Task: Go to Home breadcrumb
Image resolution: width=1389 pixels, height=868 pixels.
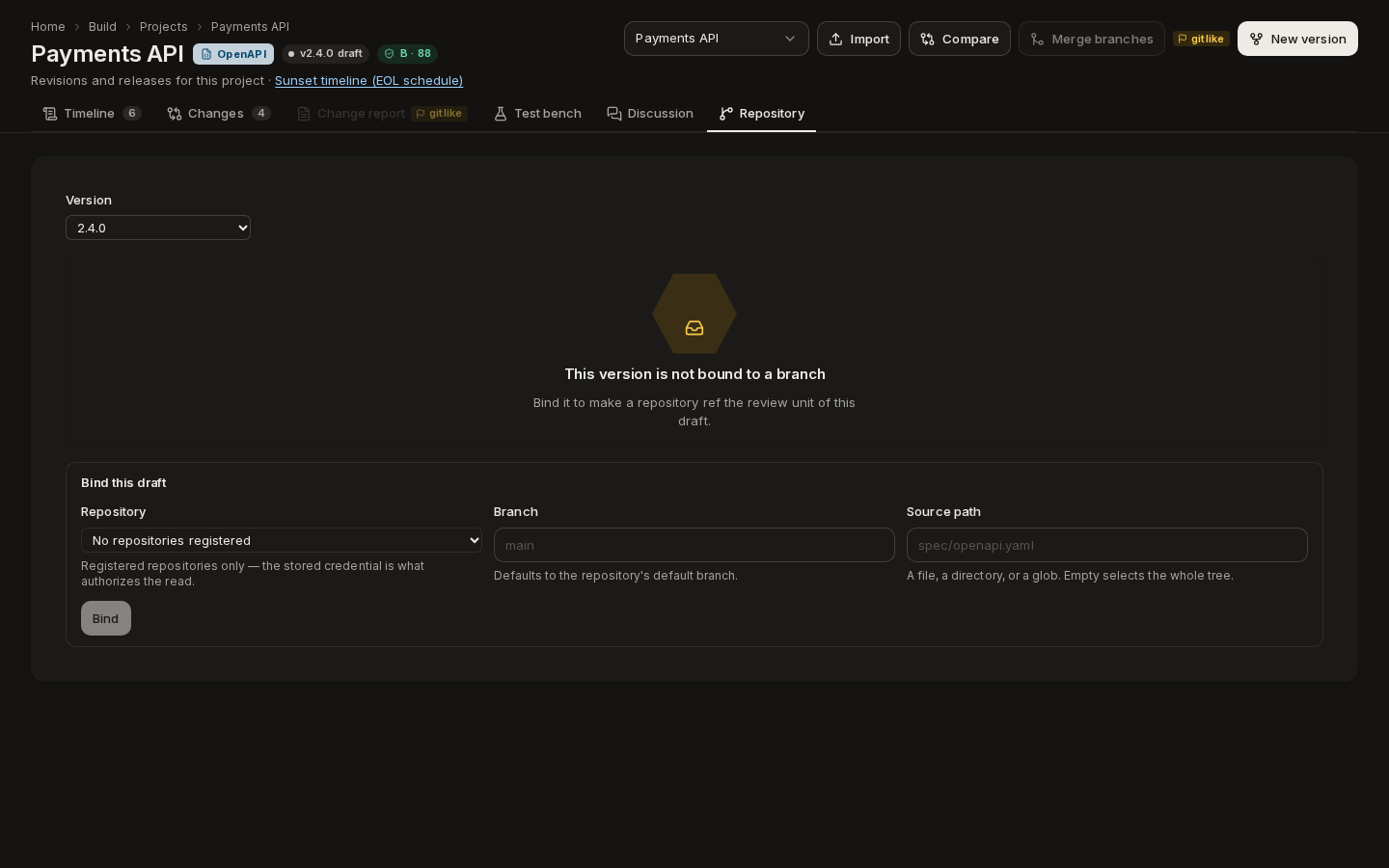Action: coord(48,27)
